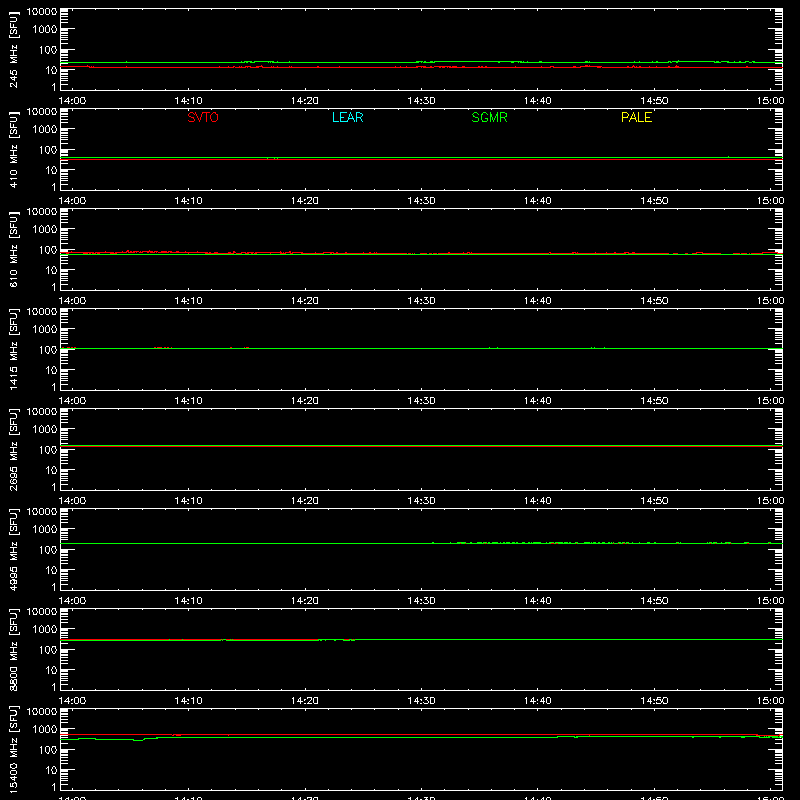
Task: Click the 1000 tick label on 410 MHz panel
Action: click(45, 130)
